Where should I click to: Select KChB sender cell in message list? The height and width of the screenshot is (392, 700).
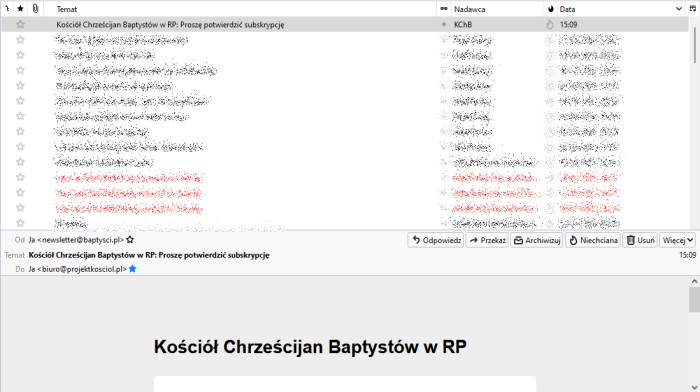462,25
